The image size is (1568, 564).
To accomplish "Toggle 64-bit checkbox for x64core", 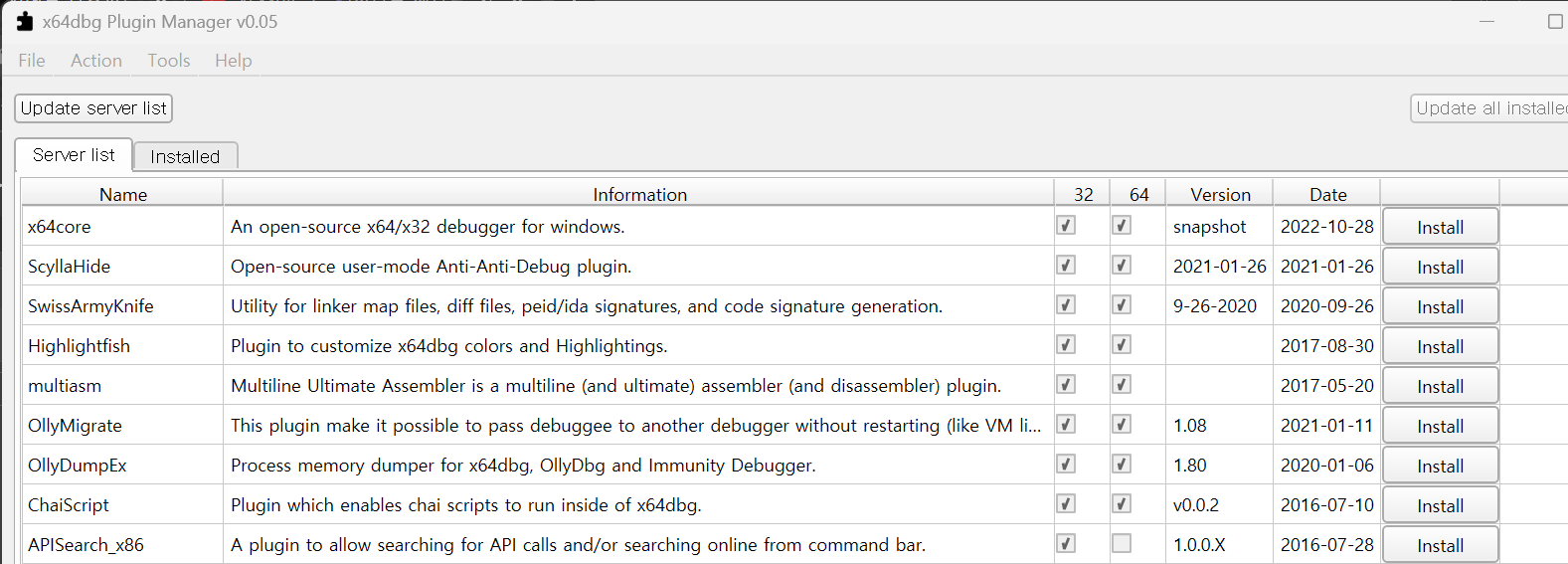I will pos(1122,225).
